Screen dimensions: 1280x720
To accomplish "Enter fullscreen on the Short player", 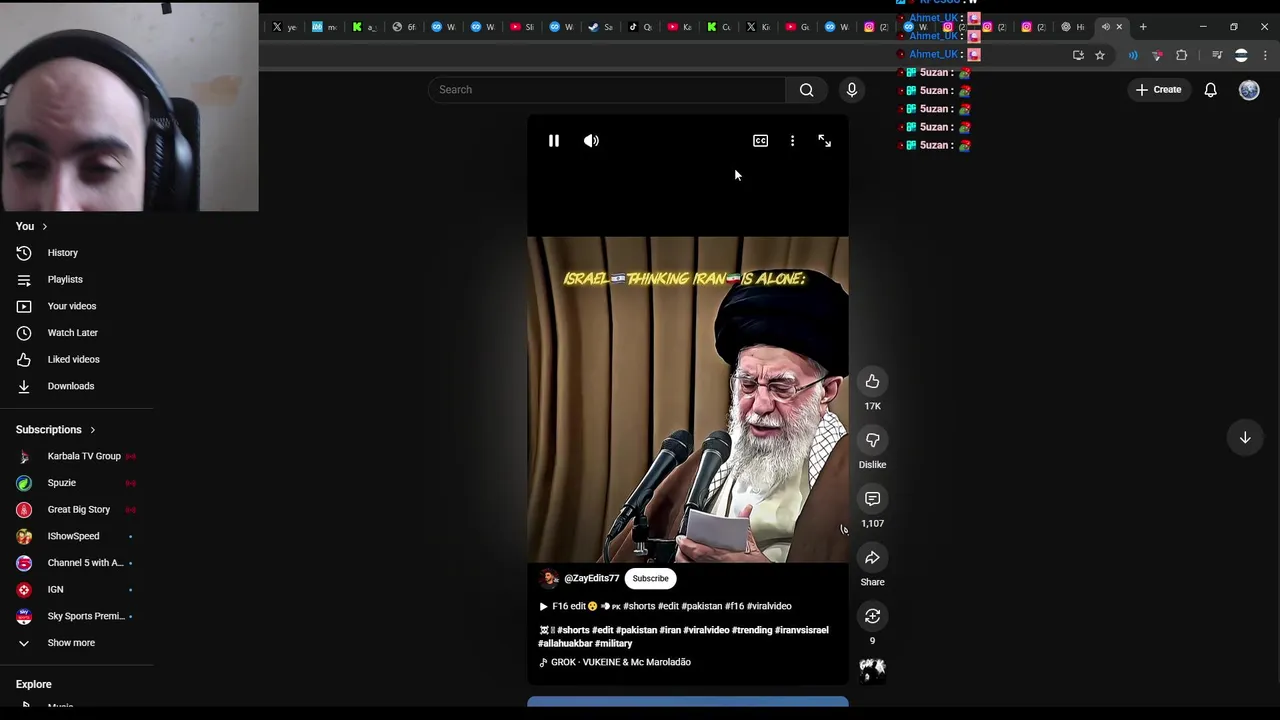I will [x=824, y=141].
